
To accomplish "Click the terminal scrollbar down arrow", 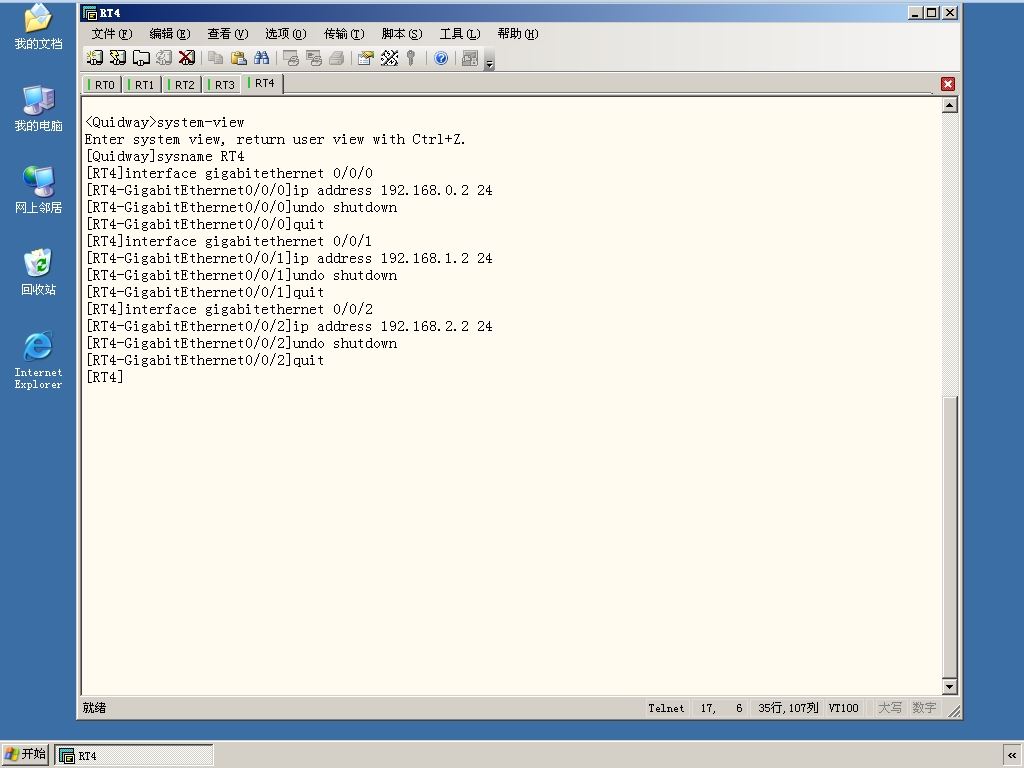I will click(x=950, y=686).
